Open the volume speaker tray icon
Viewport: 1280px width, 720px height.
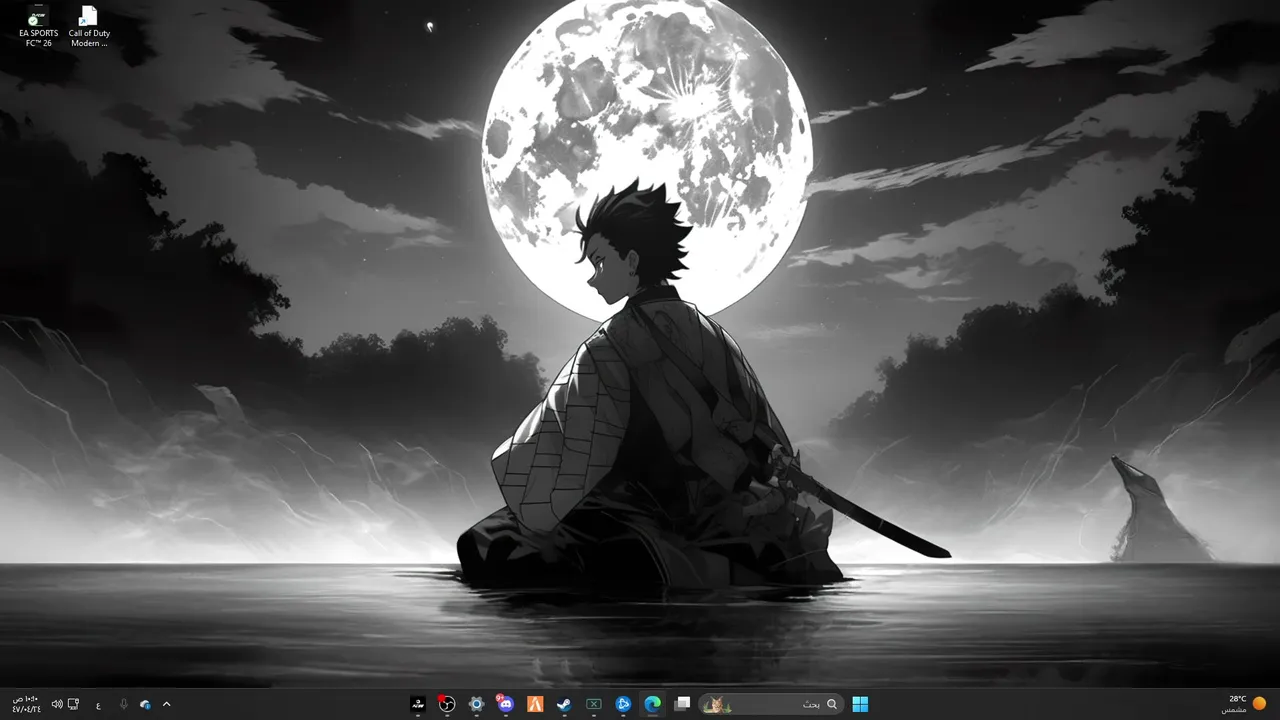57,704
